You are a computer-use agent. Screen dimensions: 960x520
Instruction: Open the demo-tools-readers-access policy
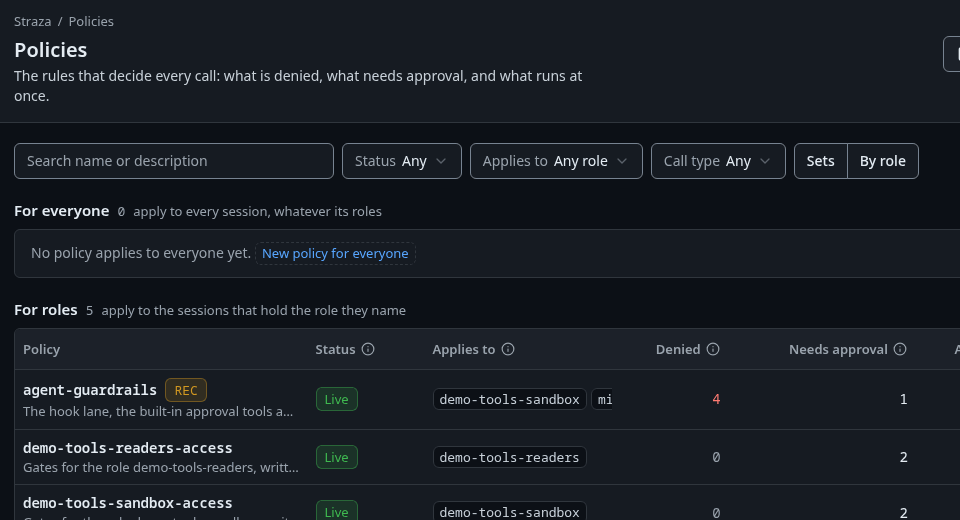coord(128,448)
